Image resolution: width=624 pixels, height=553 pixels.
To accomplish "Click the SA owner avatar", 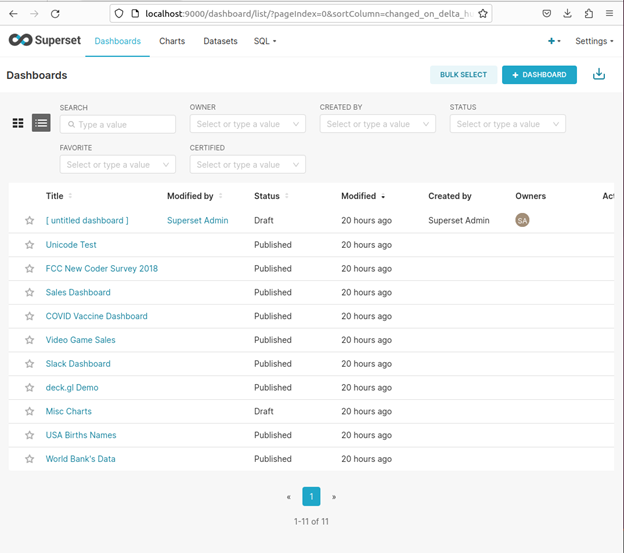I will tap(522, 220).
